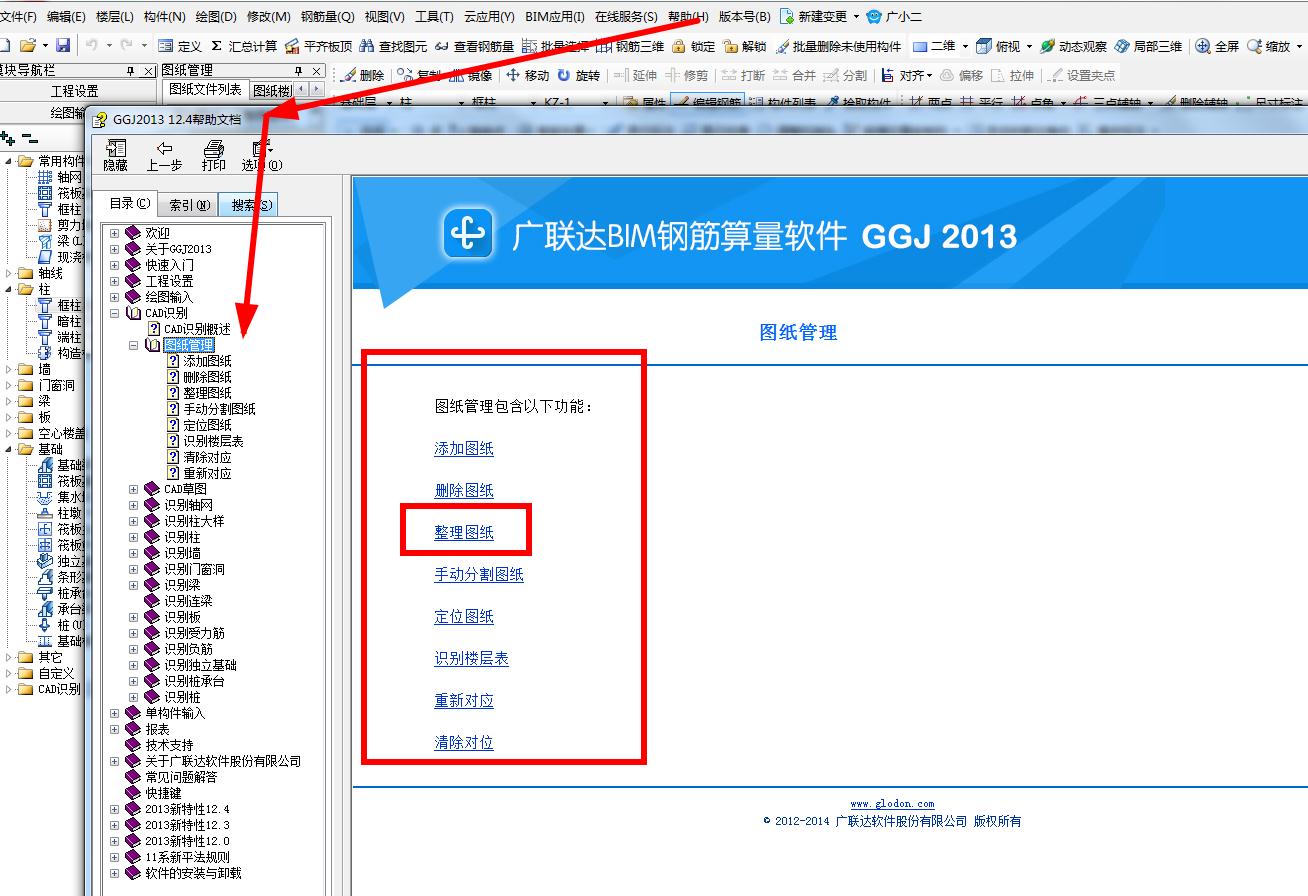This screenshot has height=896, width=1308.
Task: Click the 对齐 align tool
Action: 905,75
